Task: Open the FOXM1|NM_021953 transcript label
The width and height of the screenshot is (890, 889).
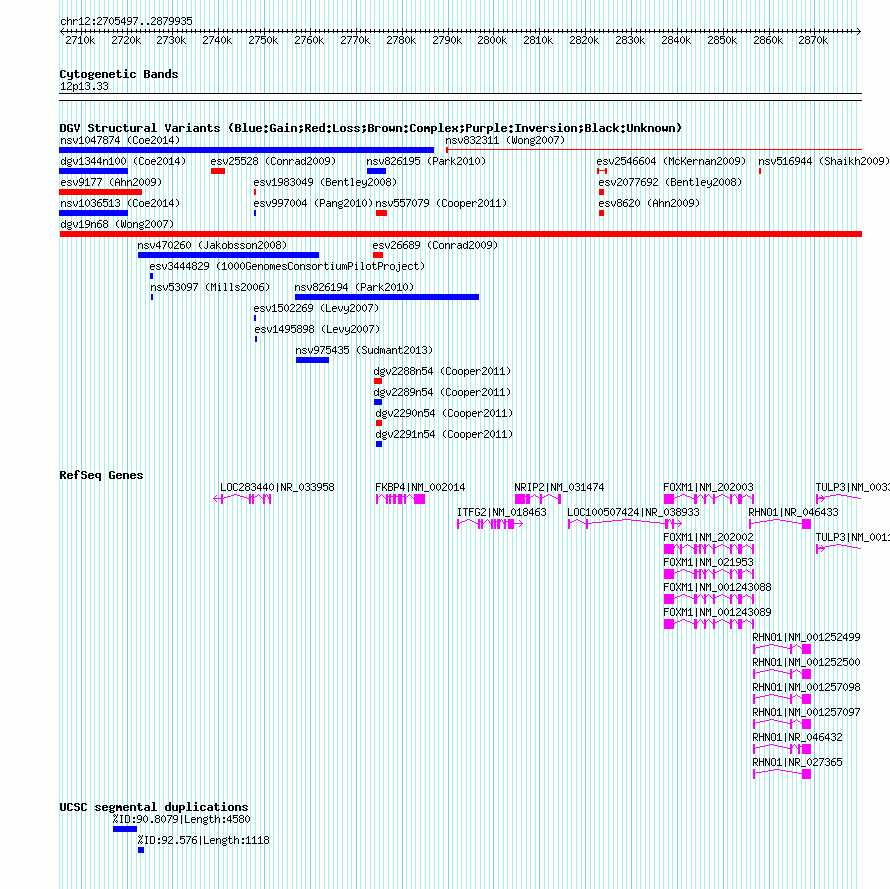Action: [x=708, y=562]
